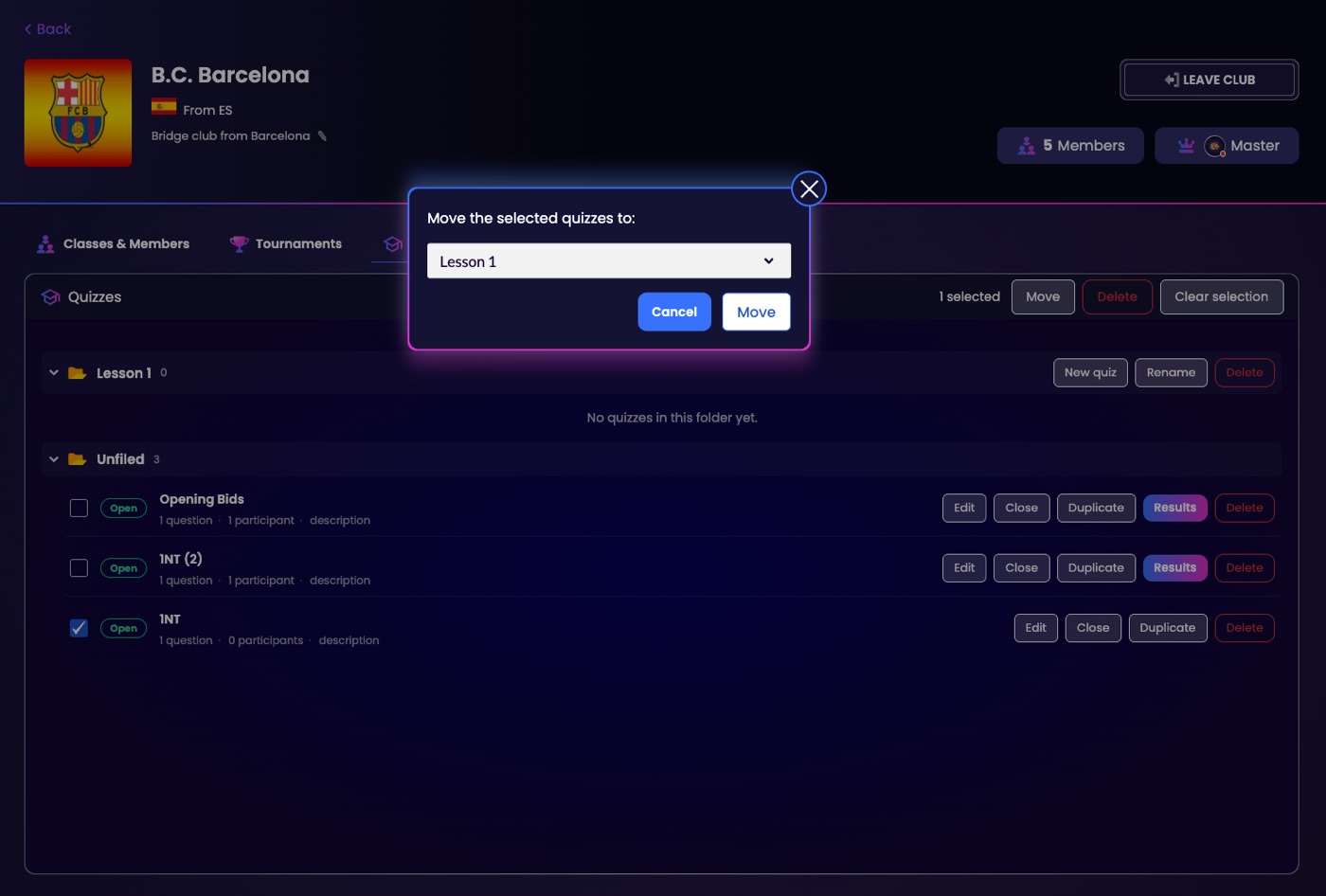Click the Leave Club button
Screen dimensions: 1326x896
click(1210, 81)
